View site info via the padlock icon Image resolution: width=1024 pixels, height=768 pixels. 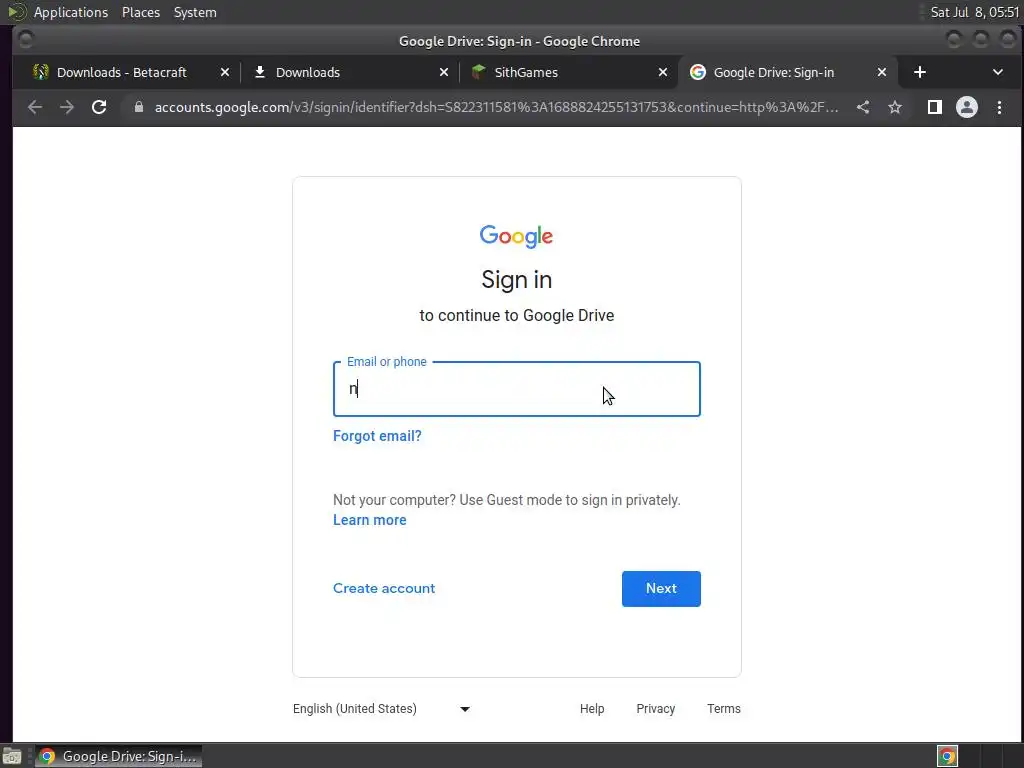tap(138, 107)
